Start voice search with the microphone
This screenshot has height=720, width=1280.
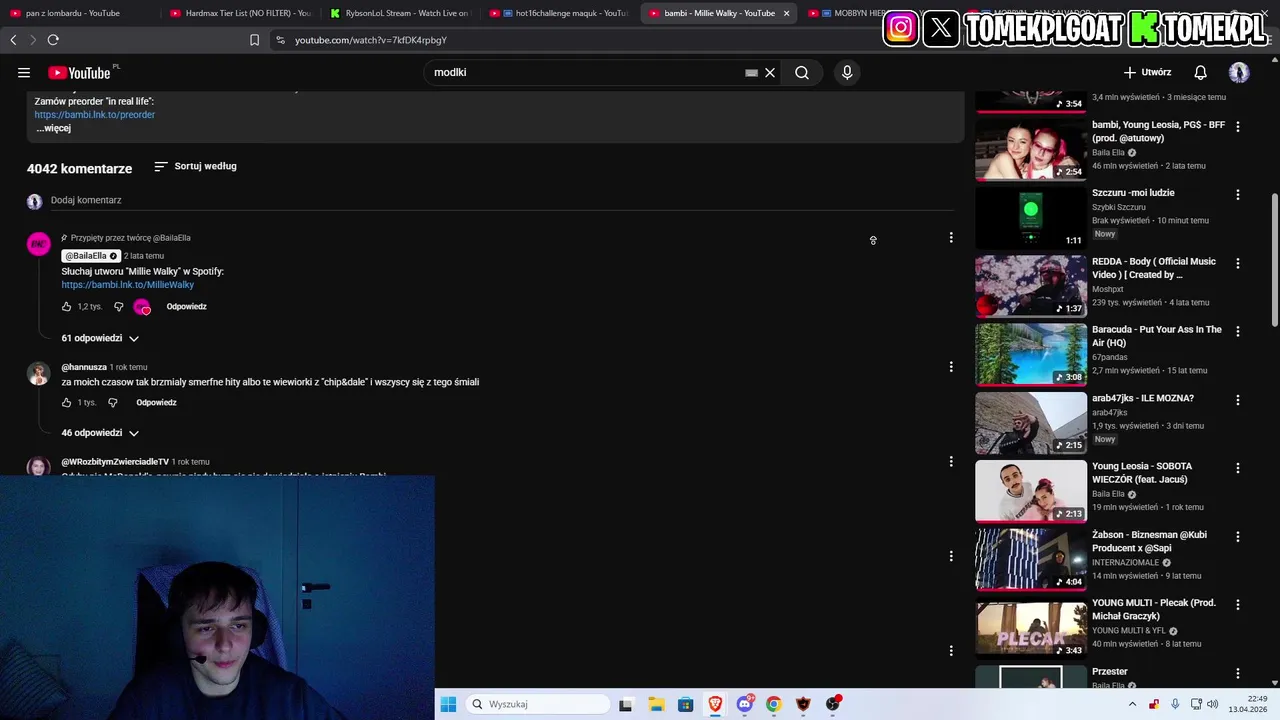pyautogui.click(x=847, y=72)
